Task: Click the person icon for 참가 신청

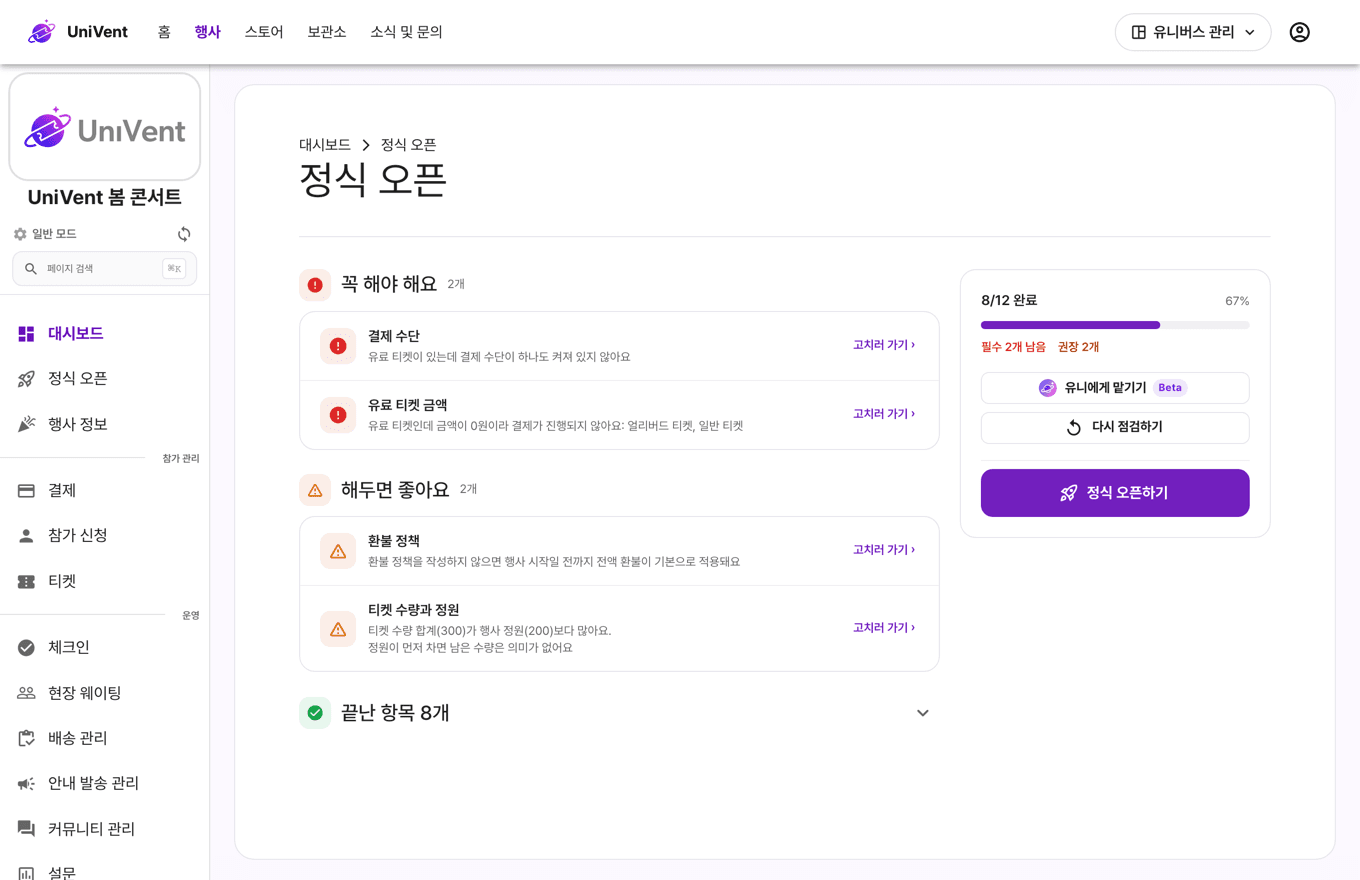Action: pyautogui.click(x=26, y=536)
